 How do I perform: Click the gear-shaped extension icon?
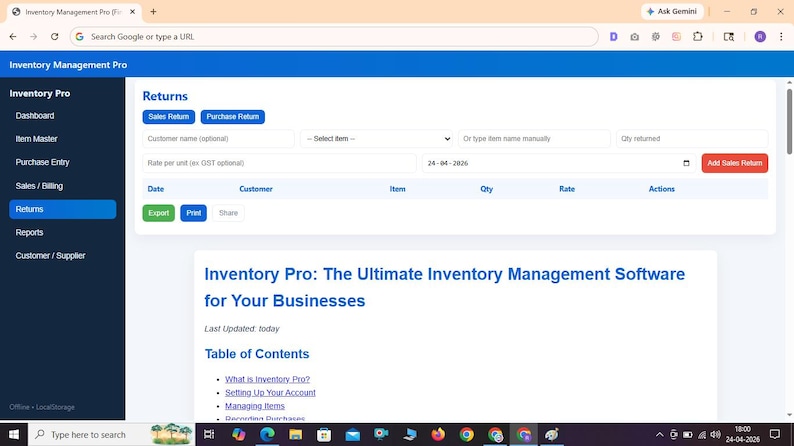pyautogui.click(x=656, y=36)
